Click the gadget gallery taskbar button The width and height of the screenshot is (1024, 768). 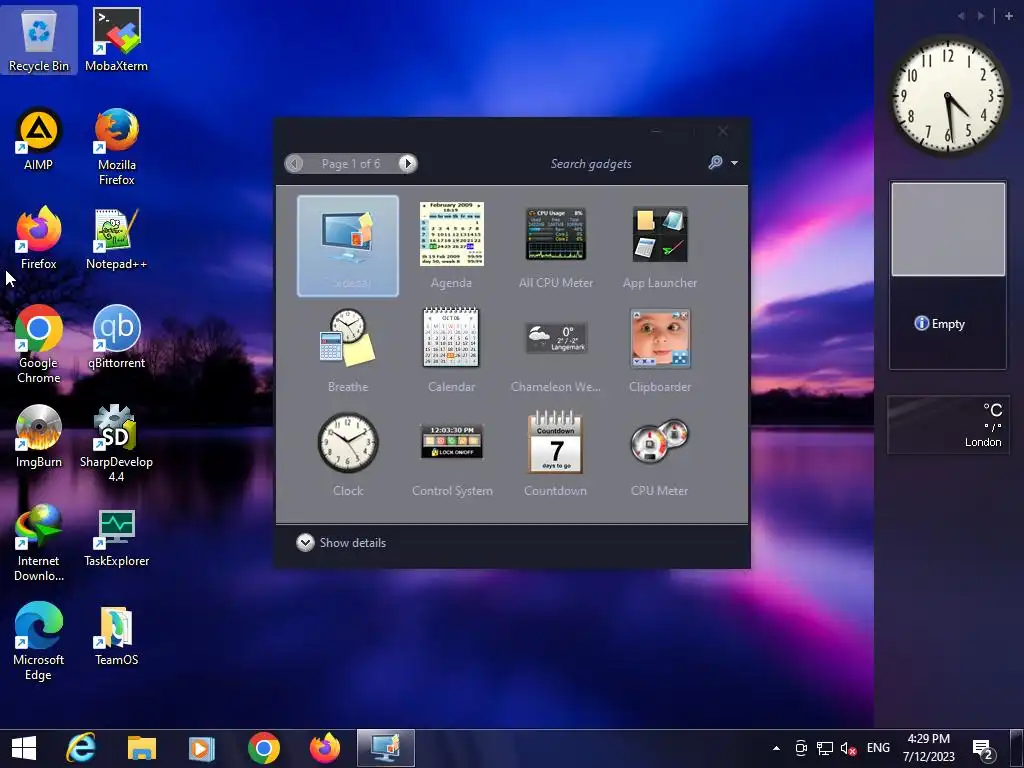pos(385,748)
